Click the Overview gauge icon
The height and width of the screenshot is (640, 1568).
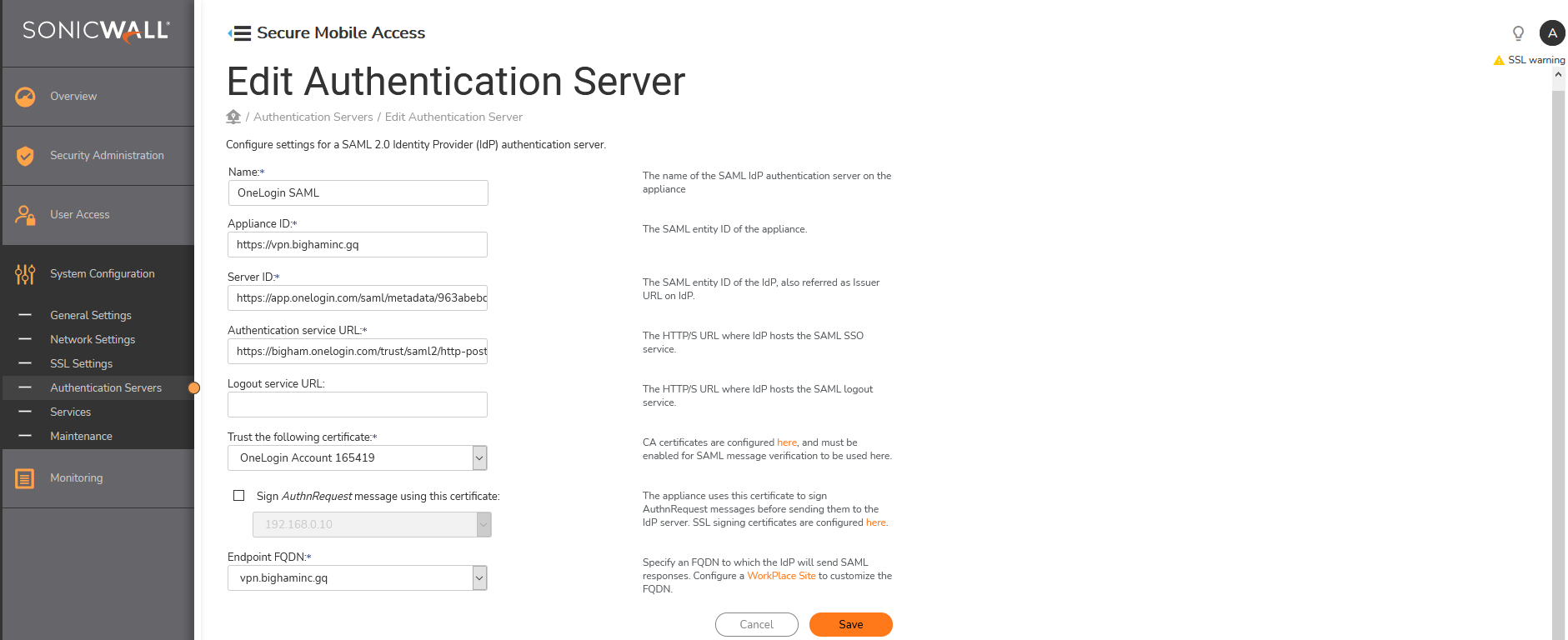click(25, 97)
